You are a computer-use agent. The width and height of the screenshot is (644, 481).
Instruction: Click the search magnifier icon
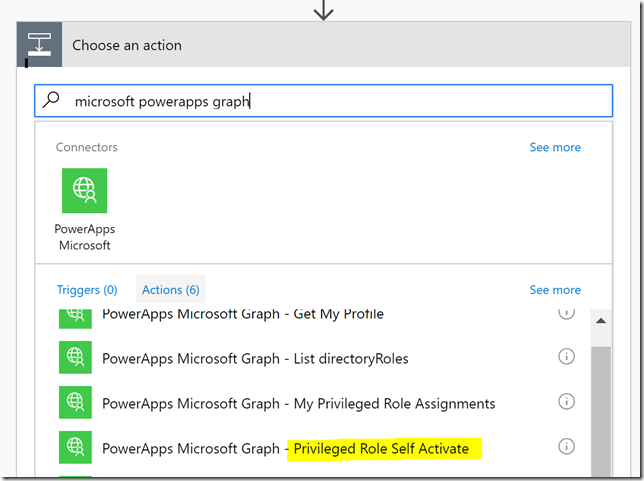click(51, 99)
